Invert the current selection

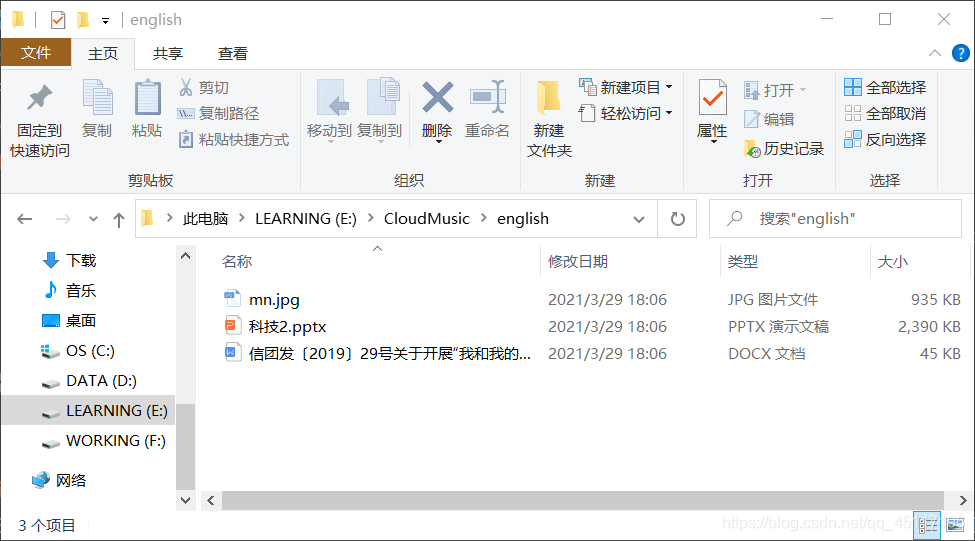(x=885, y=139)
